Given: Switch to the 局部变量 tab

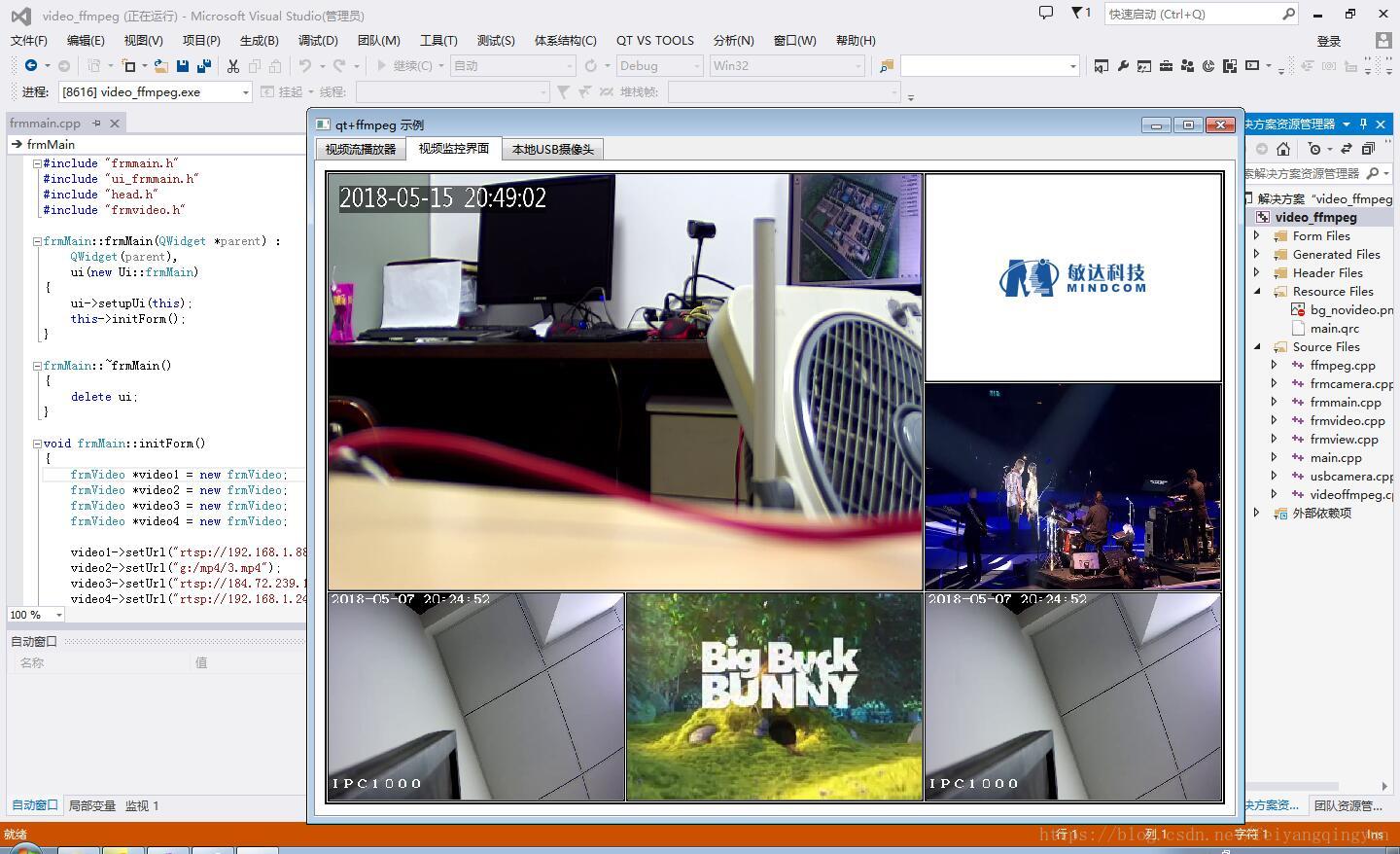Looking at the screenshot, I should [92, 805].
